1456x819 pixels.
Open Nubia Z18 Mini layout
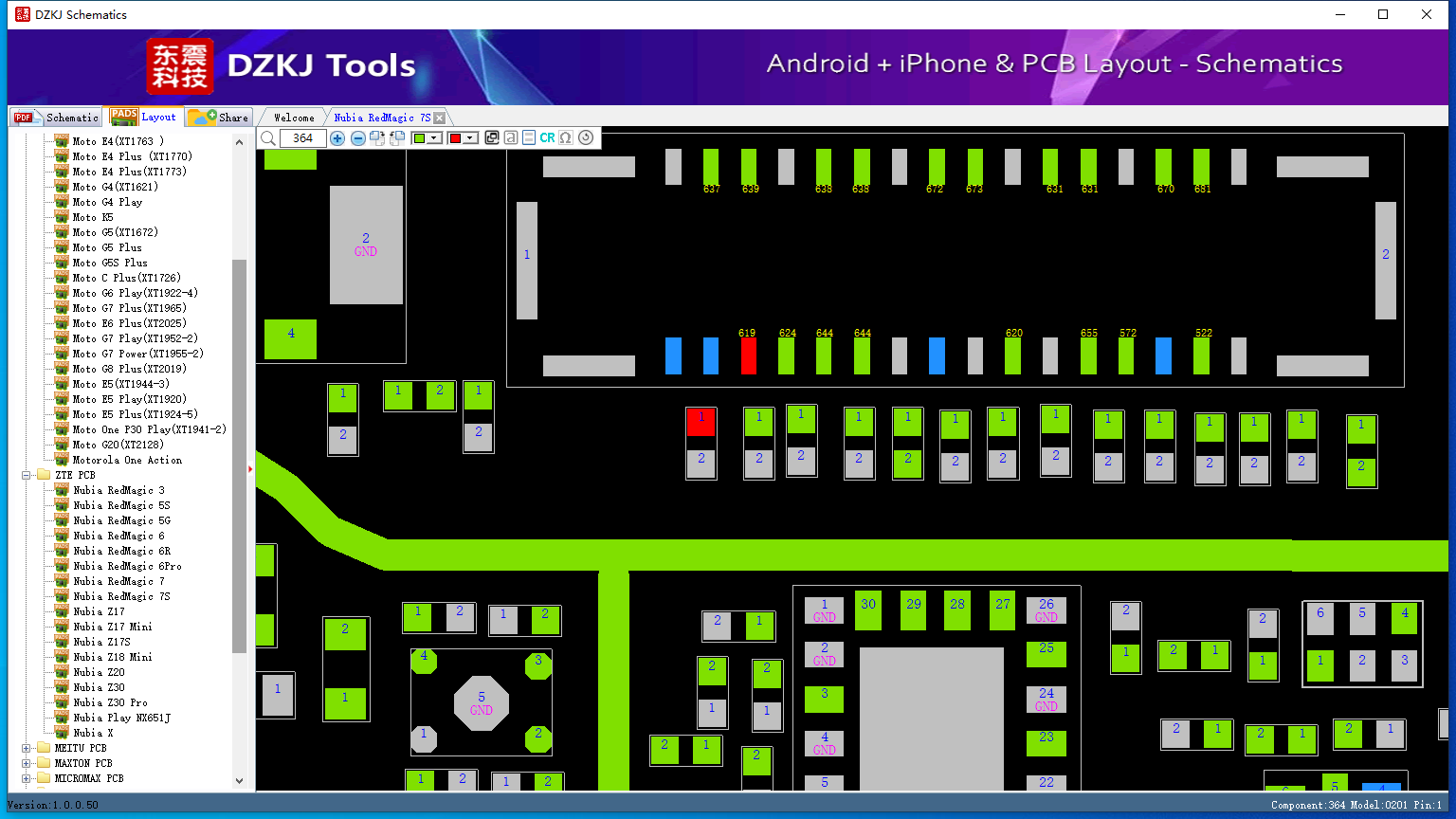(x=112, y=657)
